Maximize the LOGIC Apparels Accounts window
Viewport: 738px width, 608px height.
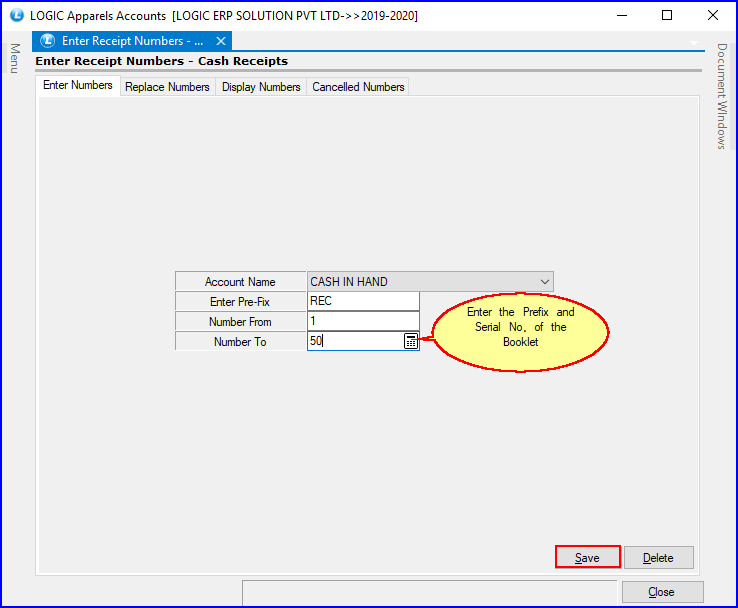click(666, 15)
